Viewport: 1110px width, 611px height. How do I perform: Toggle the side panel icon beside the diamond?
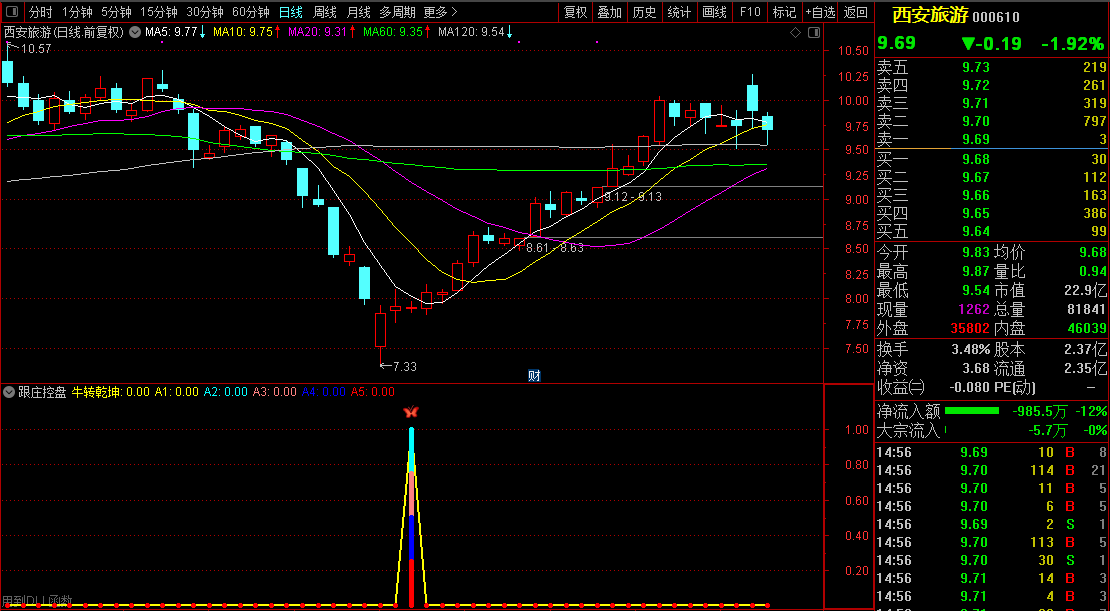click(811, 33)
